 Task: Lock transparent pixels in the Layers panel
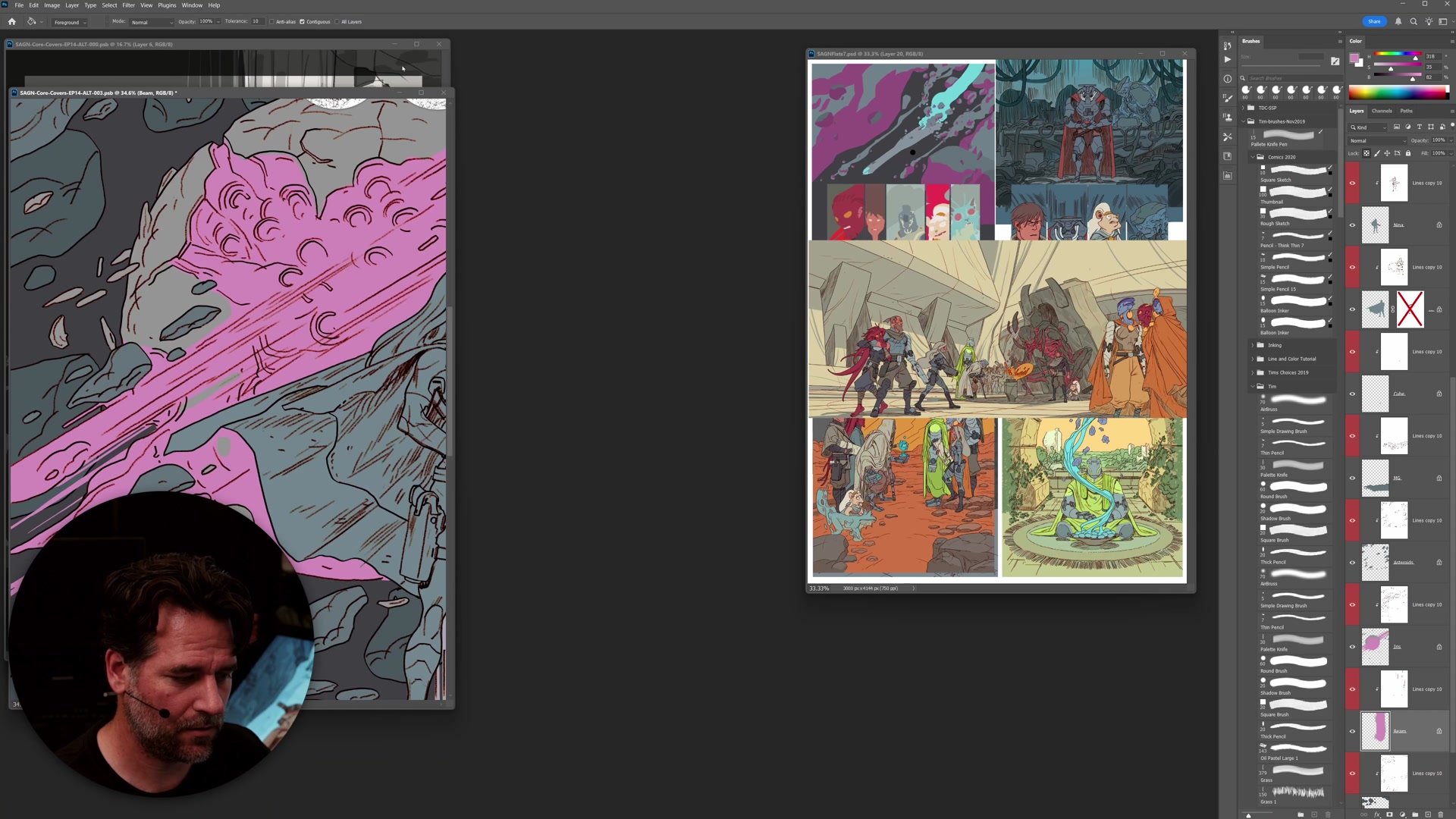[1367, 153]
